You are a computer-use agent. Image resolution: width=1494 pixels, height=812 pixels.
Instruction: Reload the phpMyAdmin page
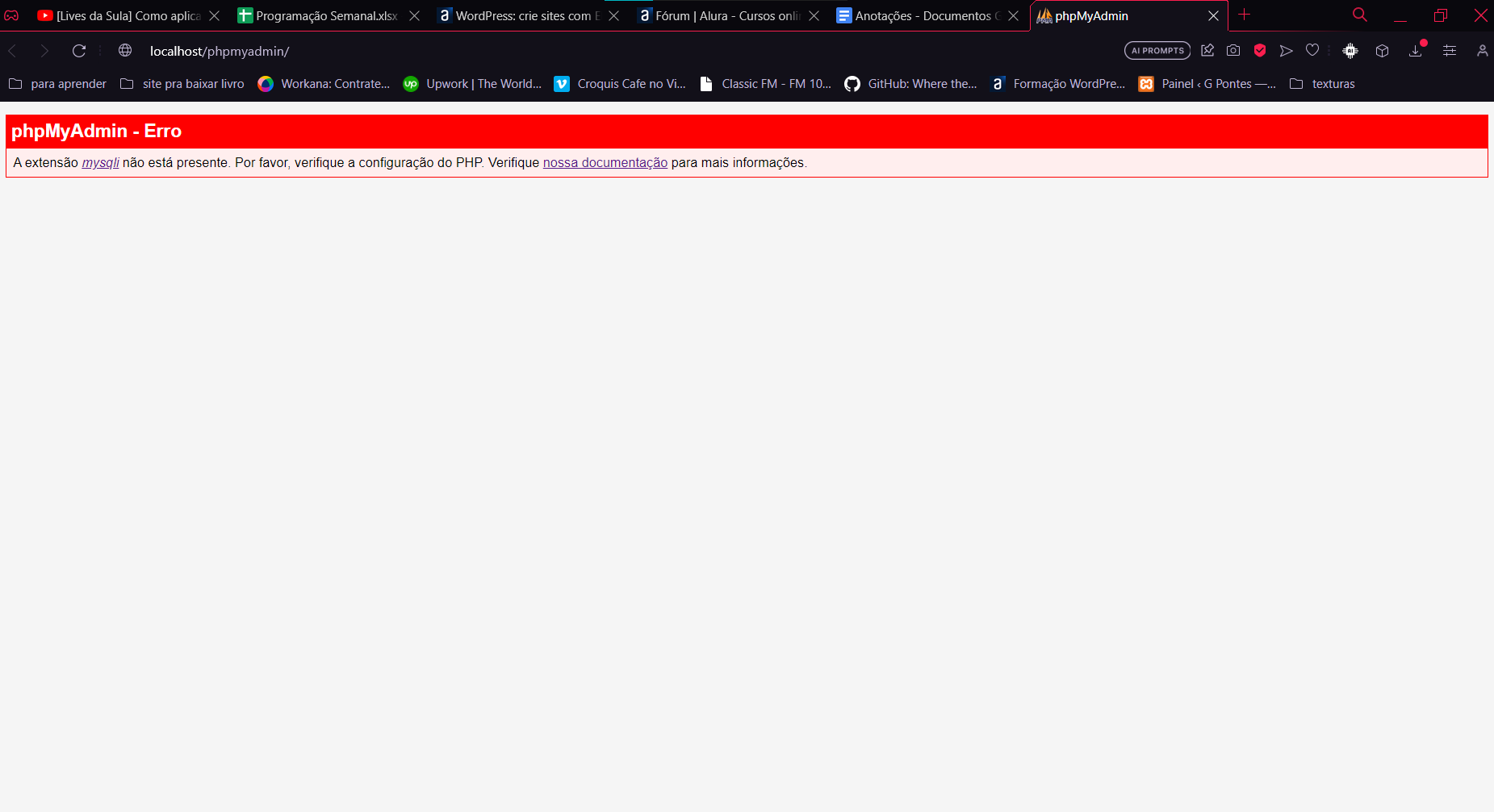click(79, 51)
